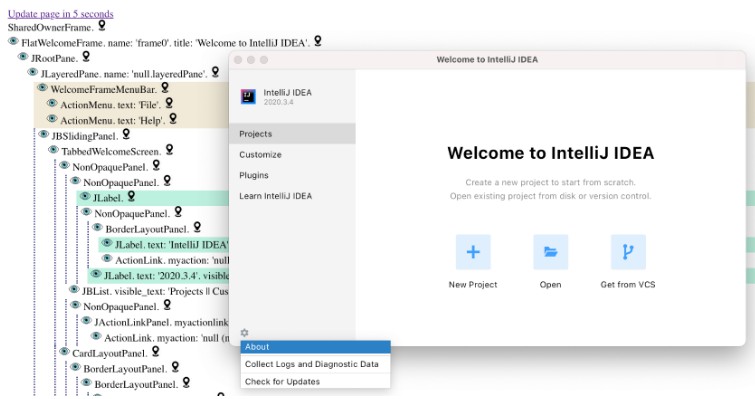The width and height of the screenshot is (755, 399).
Task: Click the 'JBList. visible_text' row text
Action: point(155,291)
